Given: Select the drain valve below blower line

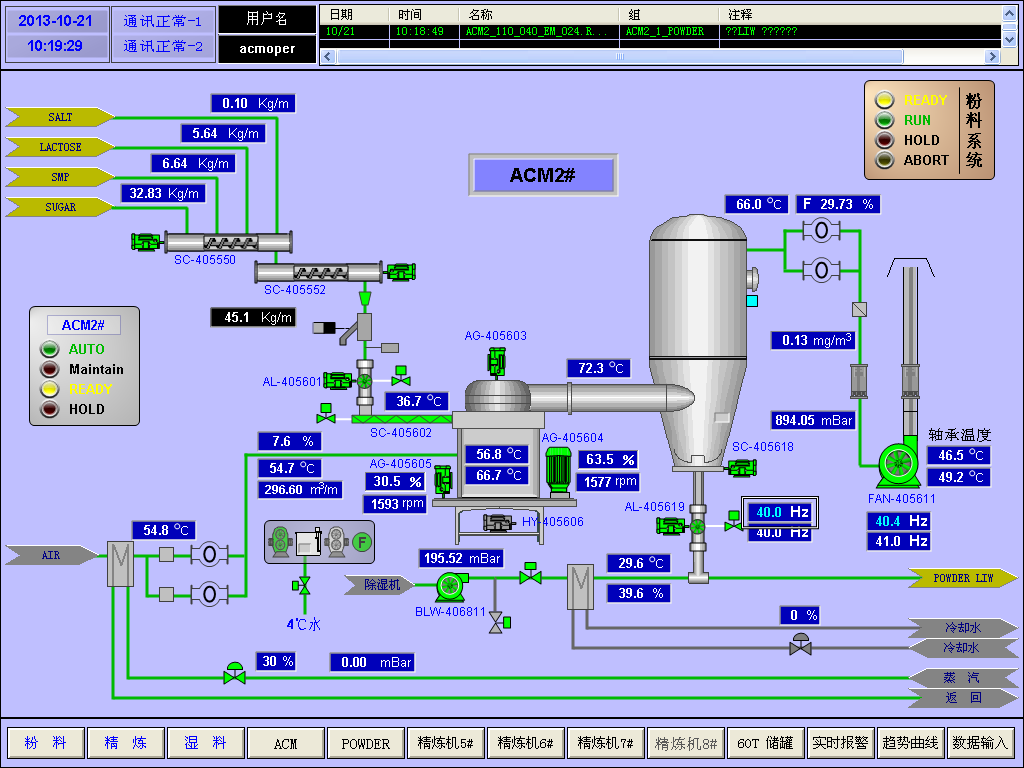Looking at the screenshot, I should 500,623.
